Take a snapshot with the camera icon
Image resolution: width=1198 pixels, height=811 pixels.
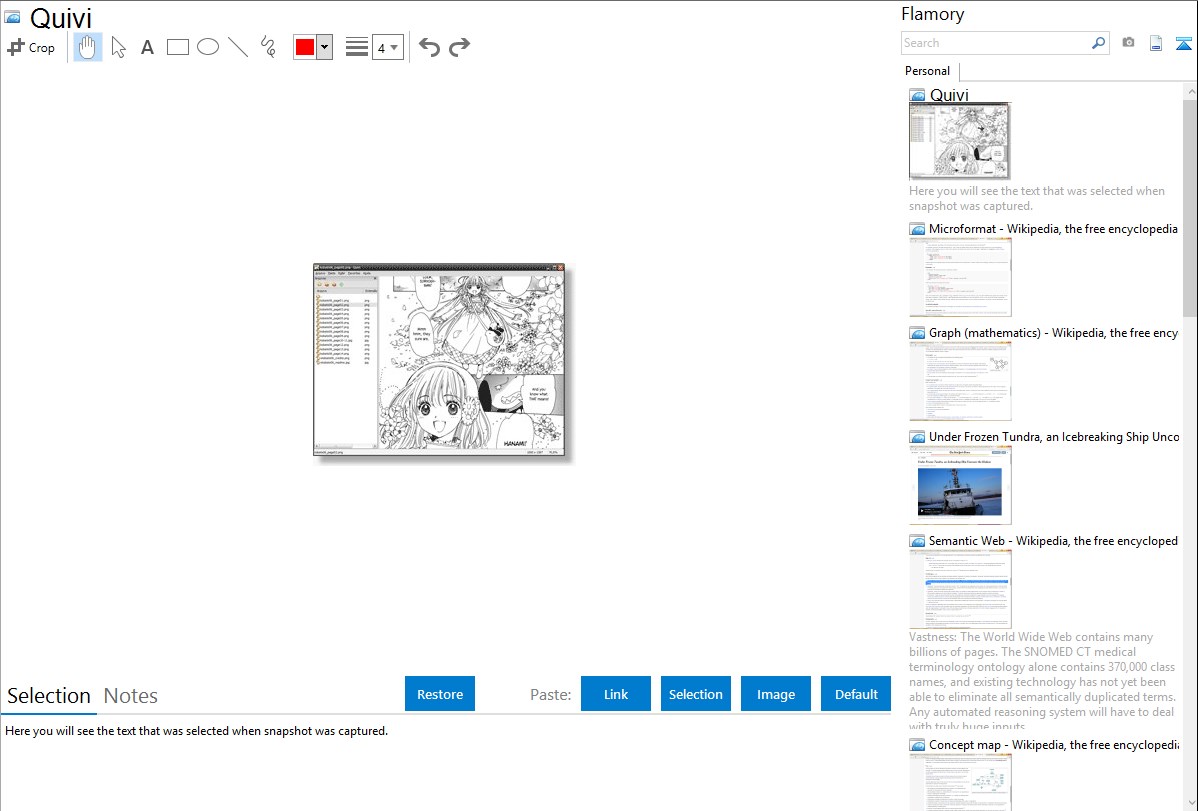1128,43
